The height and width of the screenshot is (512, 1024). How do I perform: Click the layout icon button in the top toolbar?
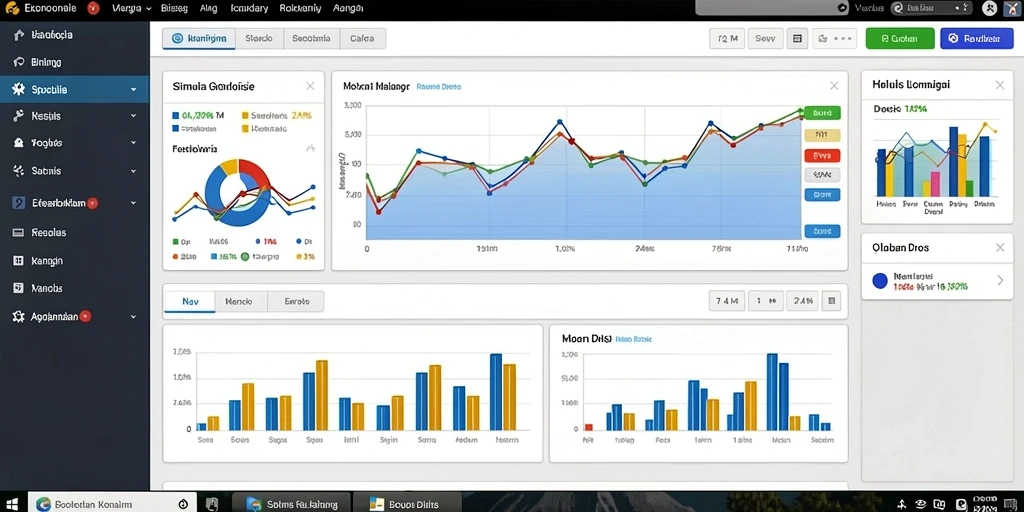(x=797, y=39)
